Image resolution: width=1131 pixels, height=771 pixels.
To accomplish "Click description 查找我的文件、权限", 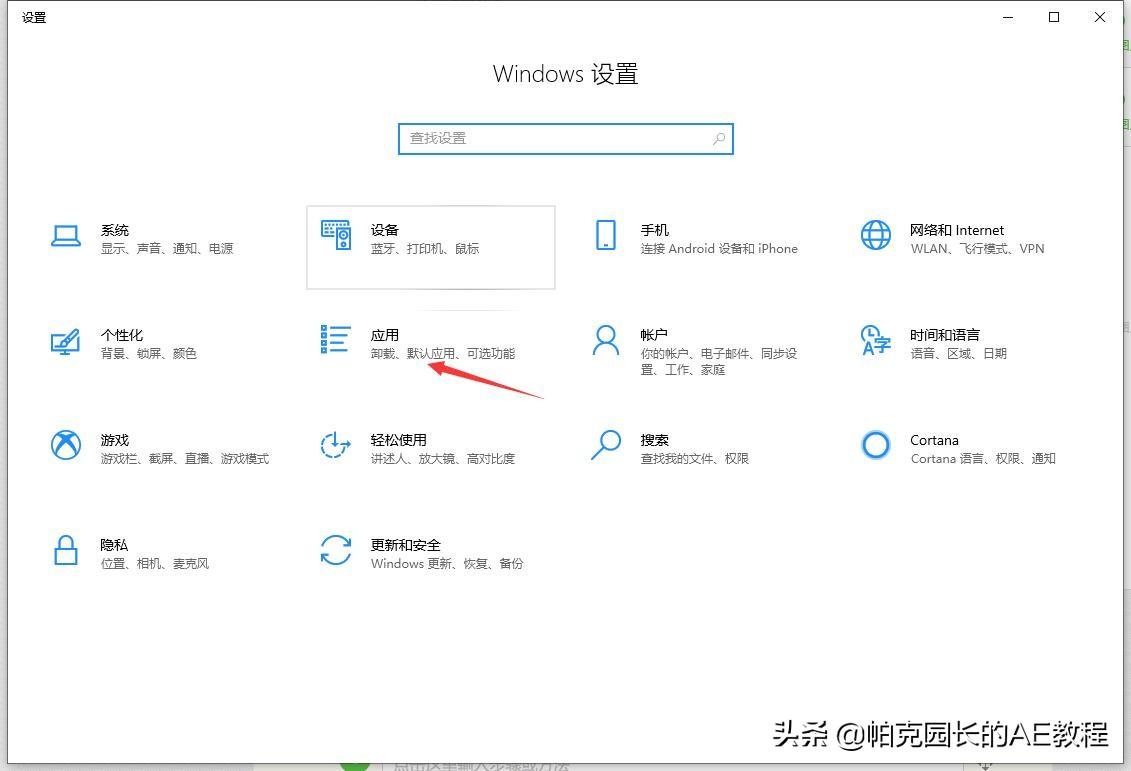I will click(695, 459).
